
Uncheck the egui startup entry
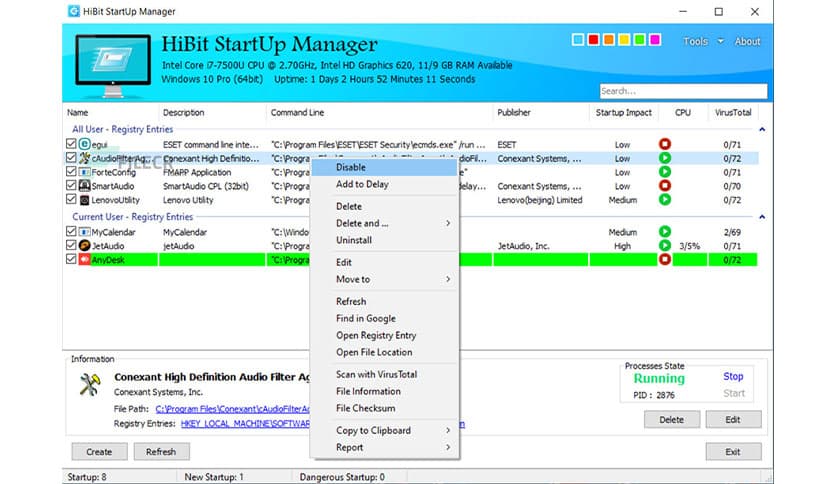(71, 144)
